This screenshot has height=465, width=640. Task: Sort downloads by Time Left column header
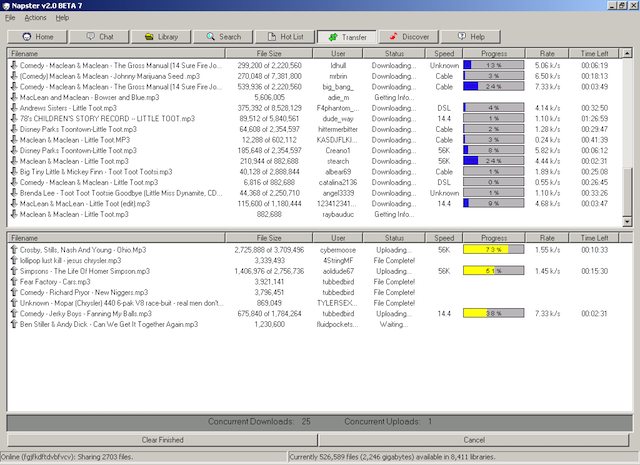[594, 53]
